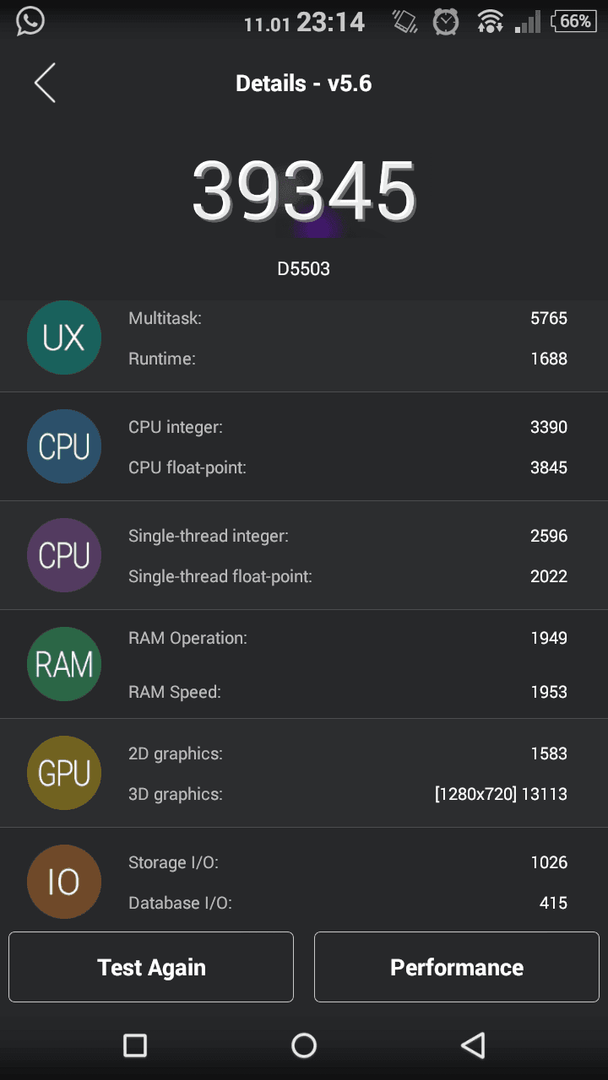
Task: Tap the teal UX circle icon
Action: (64, 338)
